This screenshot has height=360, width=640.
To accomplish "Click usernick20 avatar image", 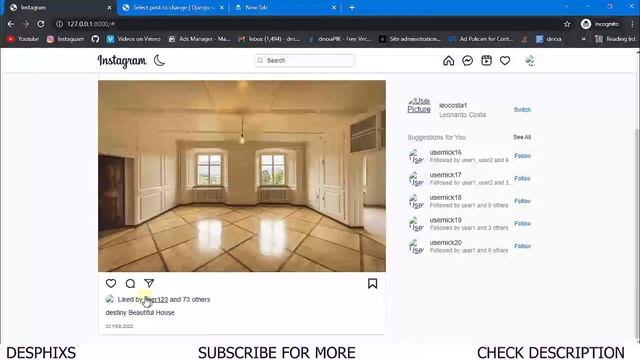I will click(x=416, y=247).
